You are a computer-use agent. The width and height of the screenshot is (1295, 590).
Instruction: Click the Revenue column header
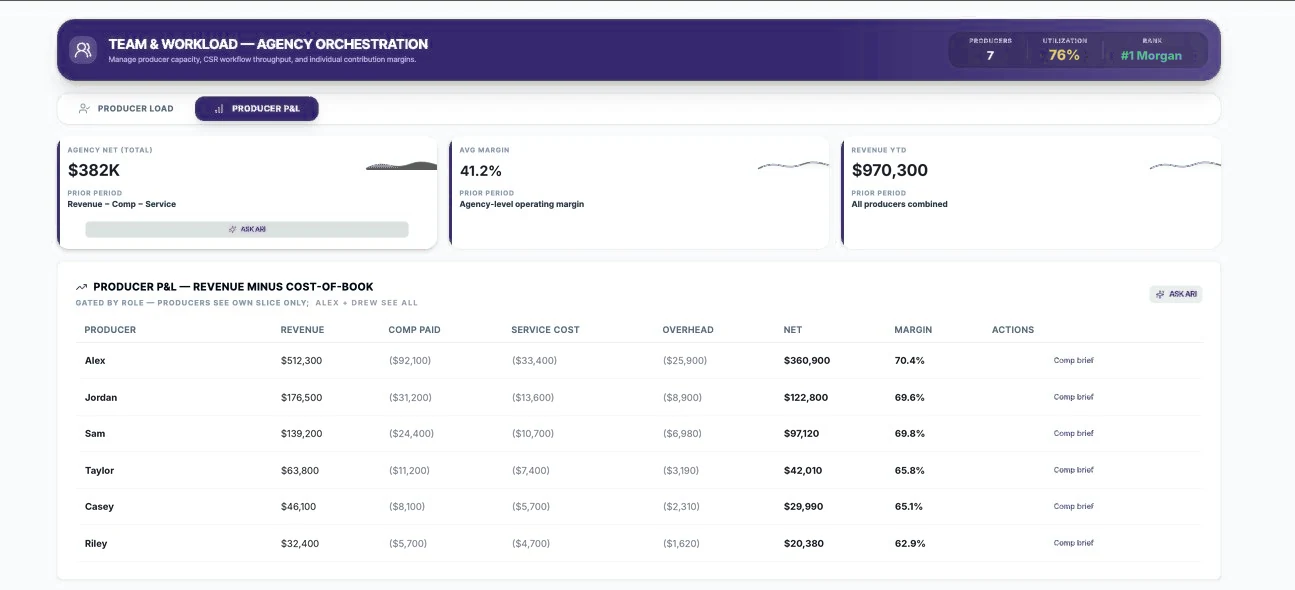302,330
